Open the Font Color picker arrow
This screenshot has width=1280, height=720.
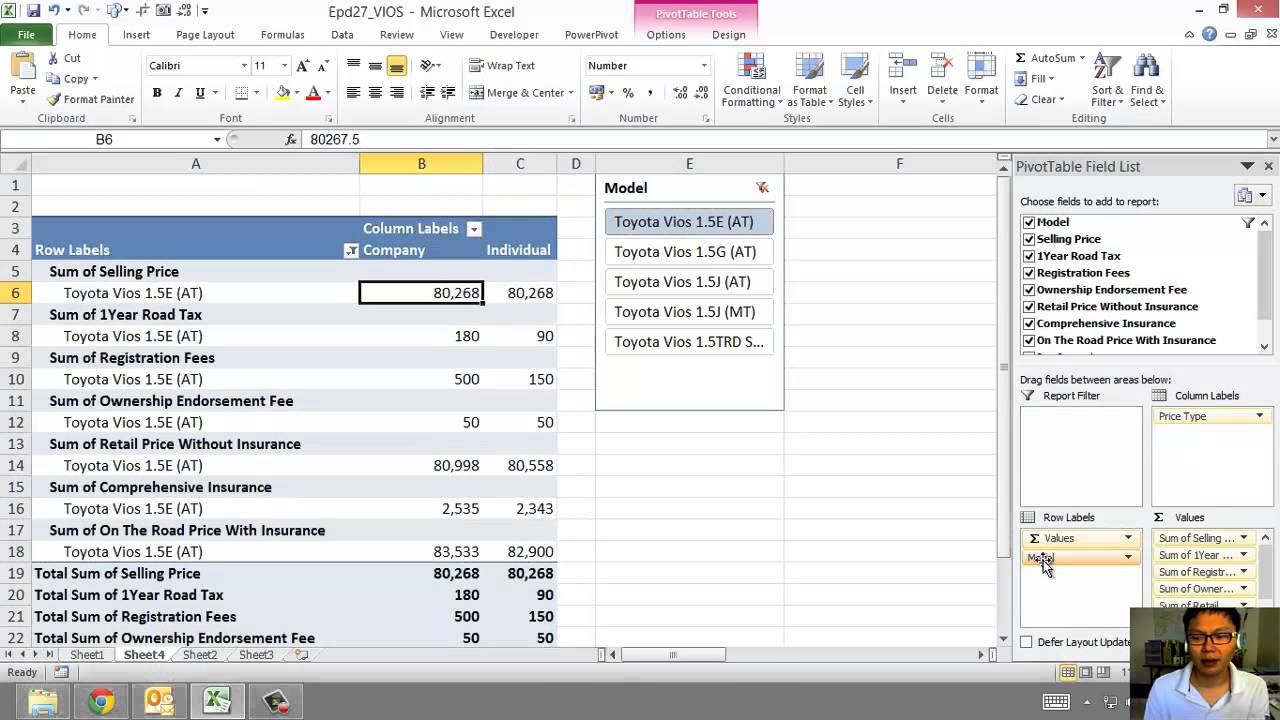pos(329,93)
